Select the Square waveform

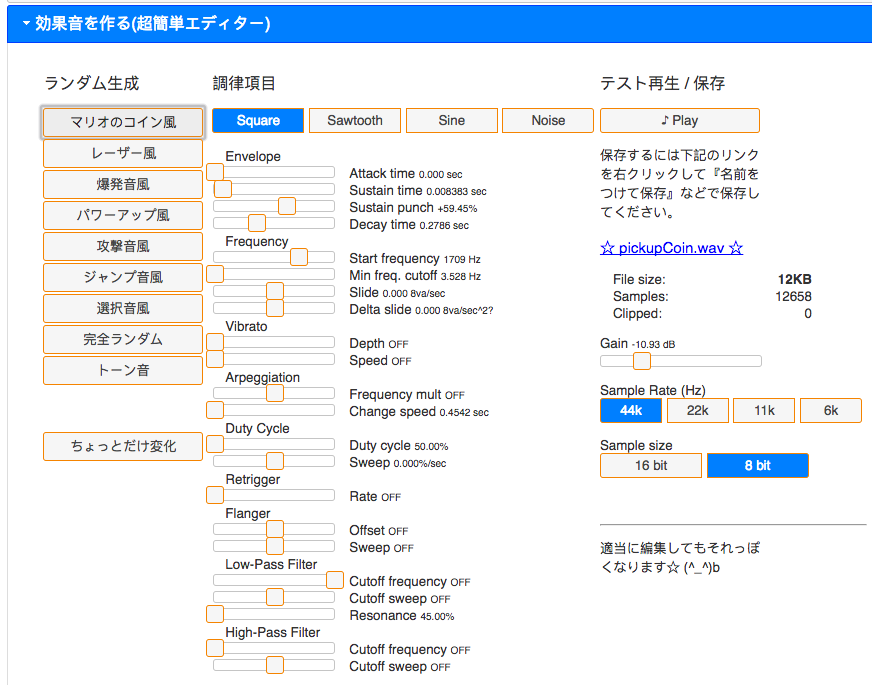tap(258, 121)
